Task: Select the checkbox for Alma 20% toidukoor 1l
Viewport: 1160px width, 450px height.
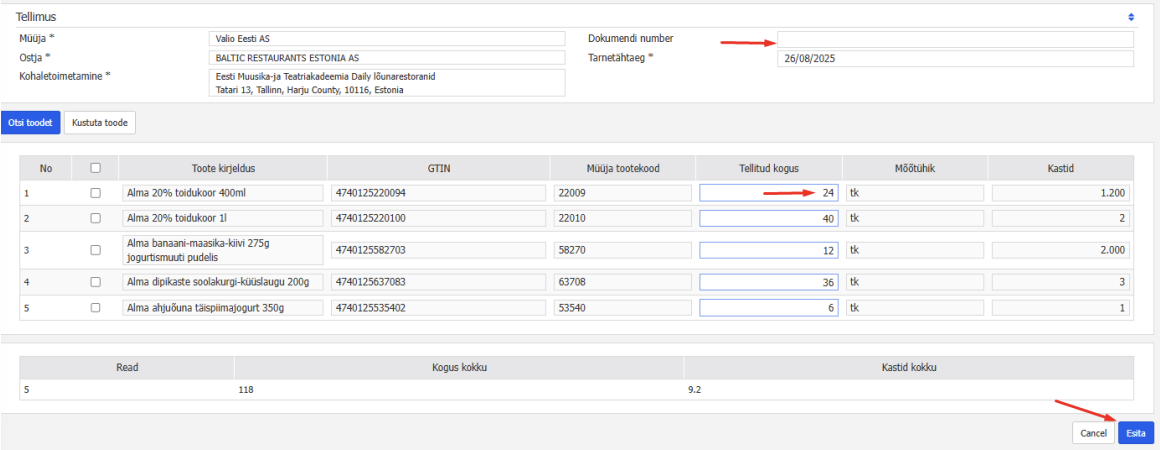Action: (x=96, y=218)
